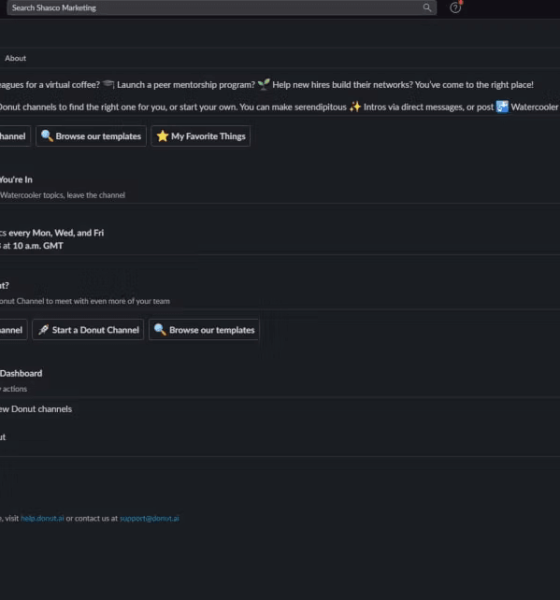Click the Watercooler emoji icon in description
560x600 pixels.
pyautogui.click(x=502, y=107)
